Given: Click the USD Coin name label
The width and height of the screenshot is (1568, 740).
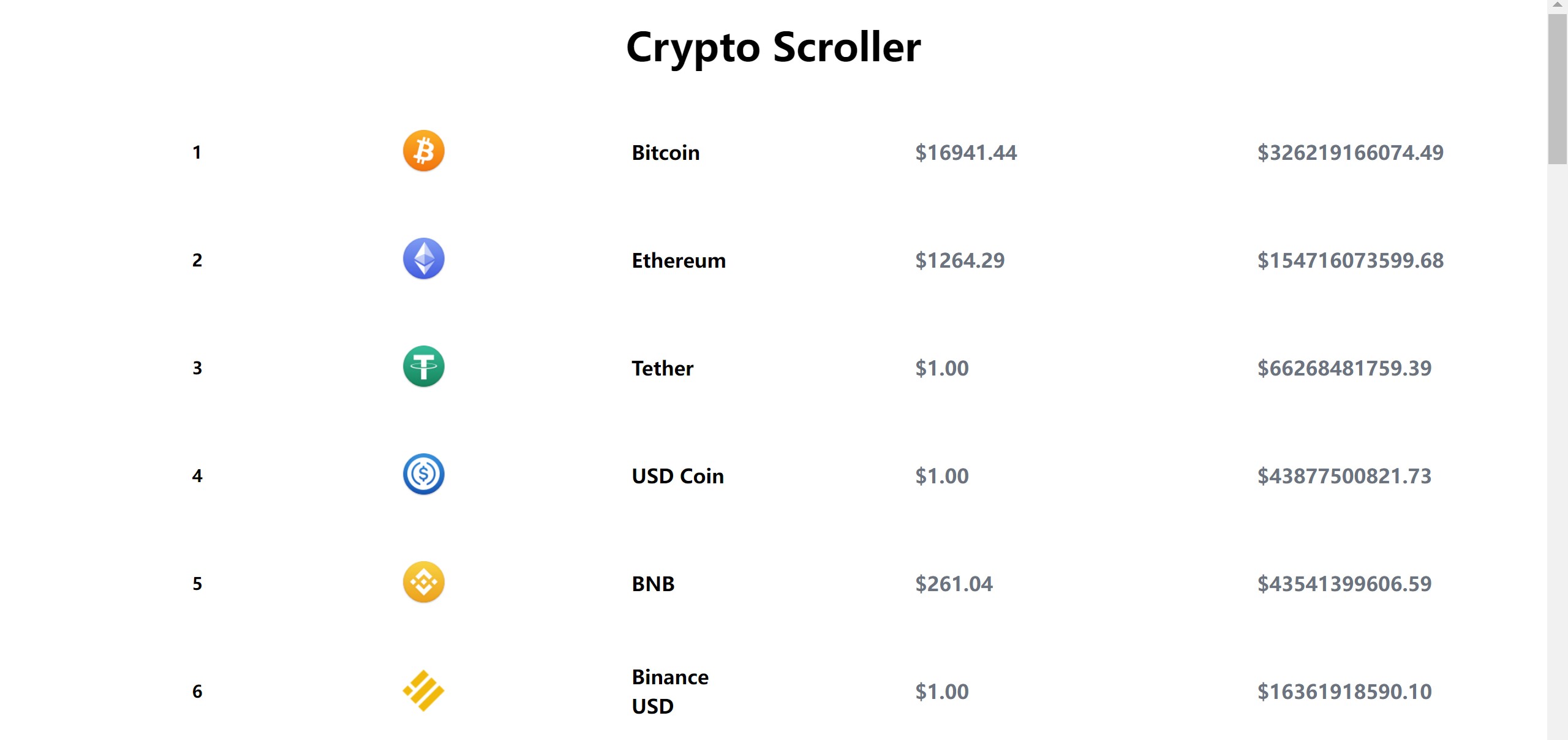Looking at the screenshot, I should (x=677, y=476).
